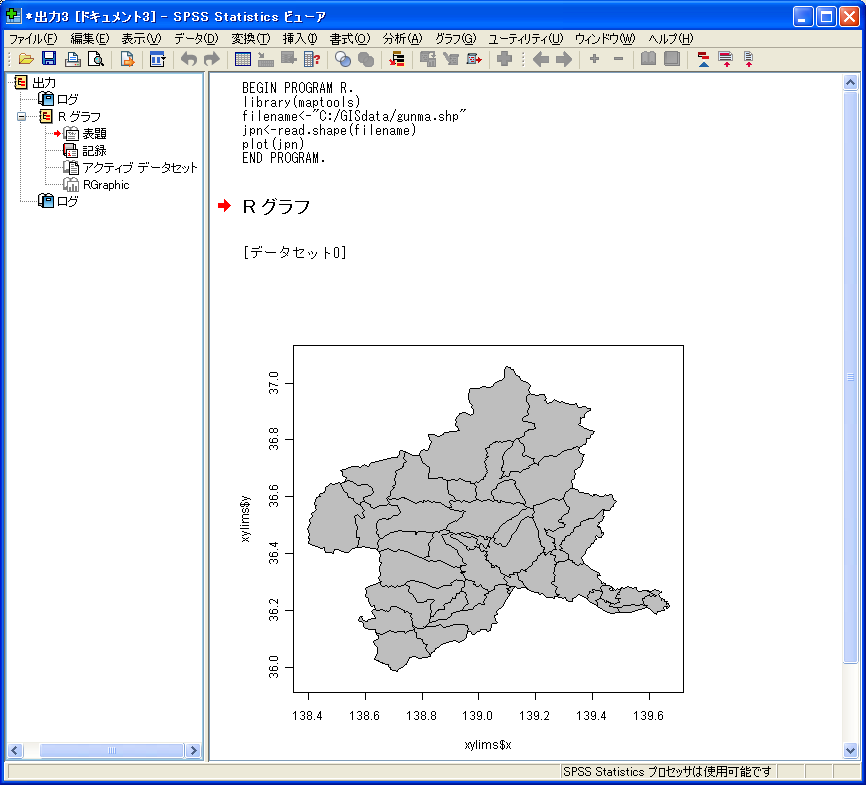The image size is (866, 785).
Task: Click the Print icon in the toolbar
Action: click(x=72, y=60)
